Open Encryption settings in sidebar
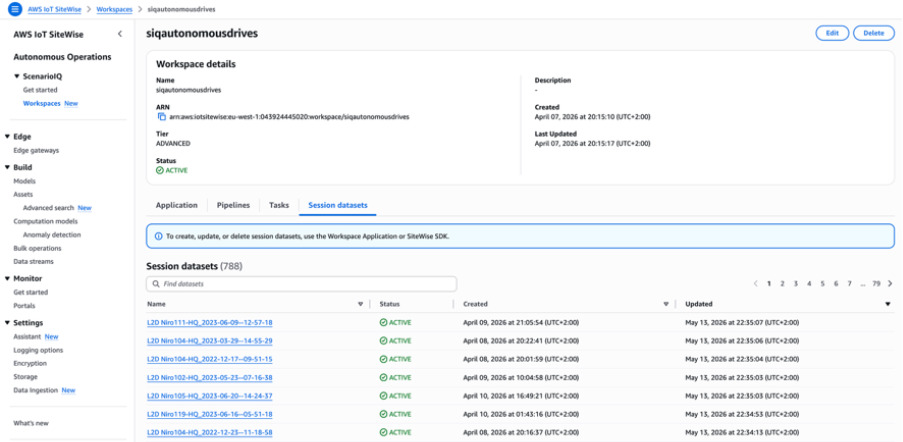Viewport: 903px width, 442px height. [x=30, y=363]
